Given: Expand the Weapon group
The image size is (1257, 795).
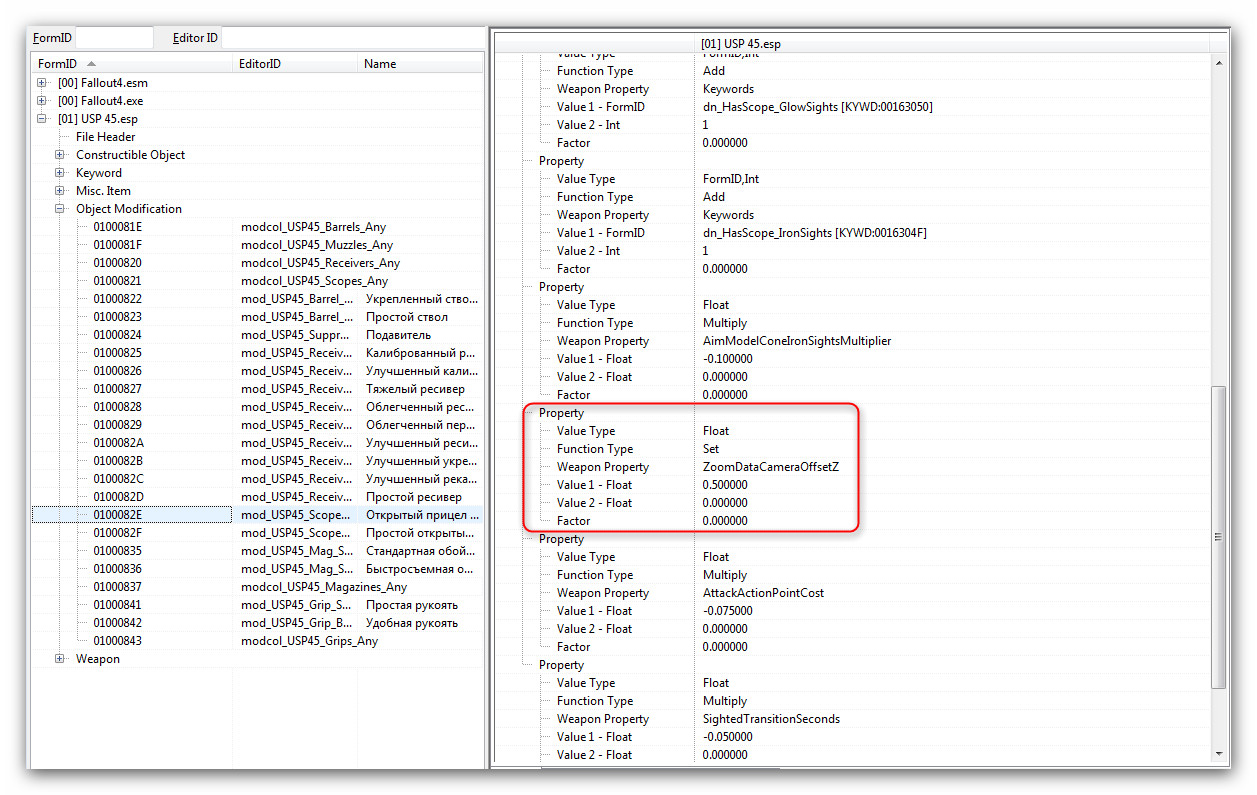Looking at the screenshot, I should (60, 659).
